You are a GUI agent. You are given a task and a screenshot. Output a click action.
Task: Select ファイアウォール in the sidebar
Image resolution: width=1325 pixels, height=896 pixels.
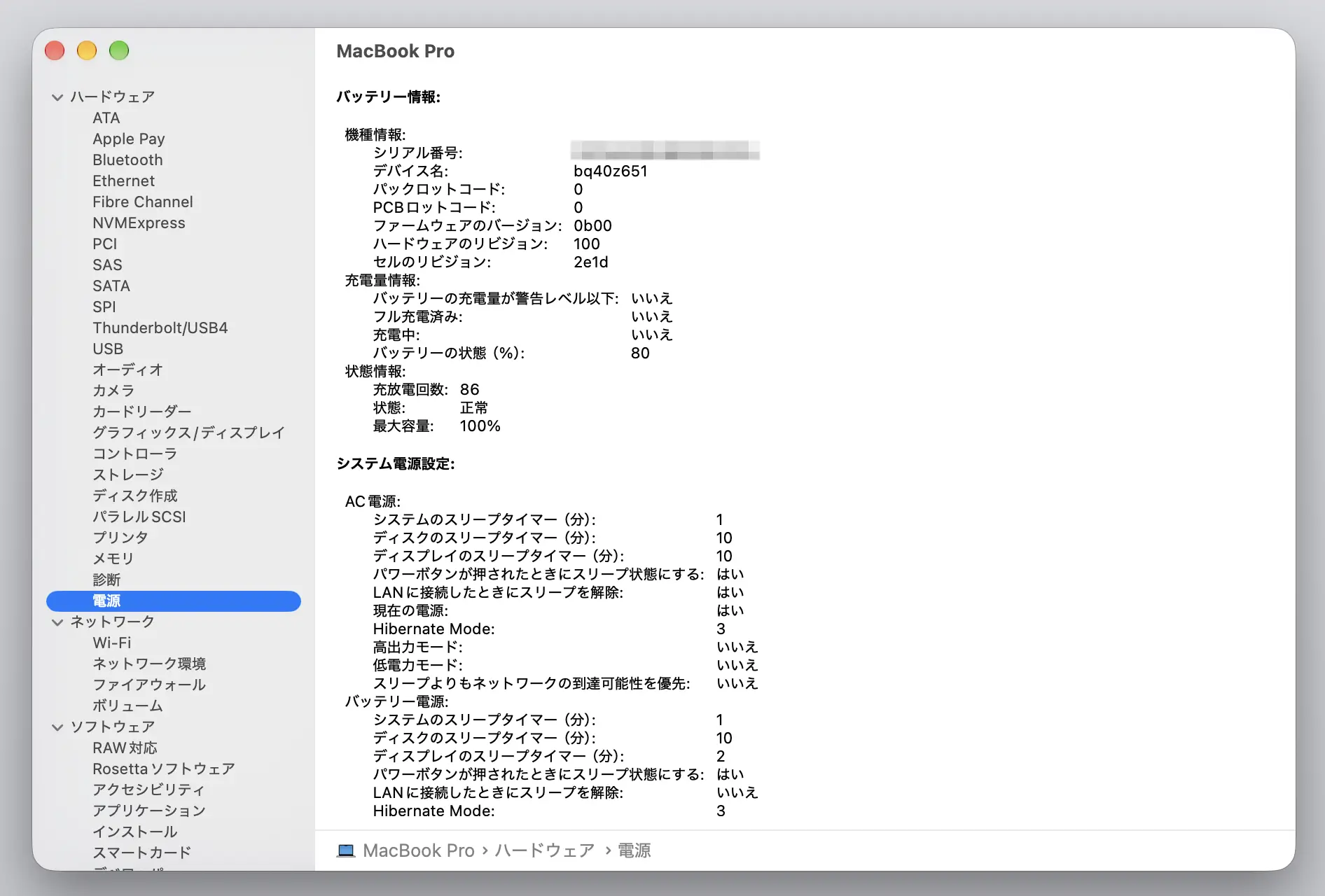149,685
